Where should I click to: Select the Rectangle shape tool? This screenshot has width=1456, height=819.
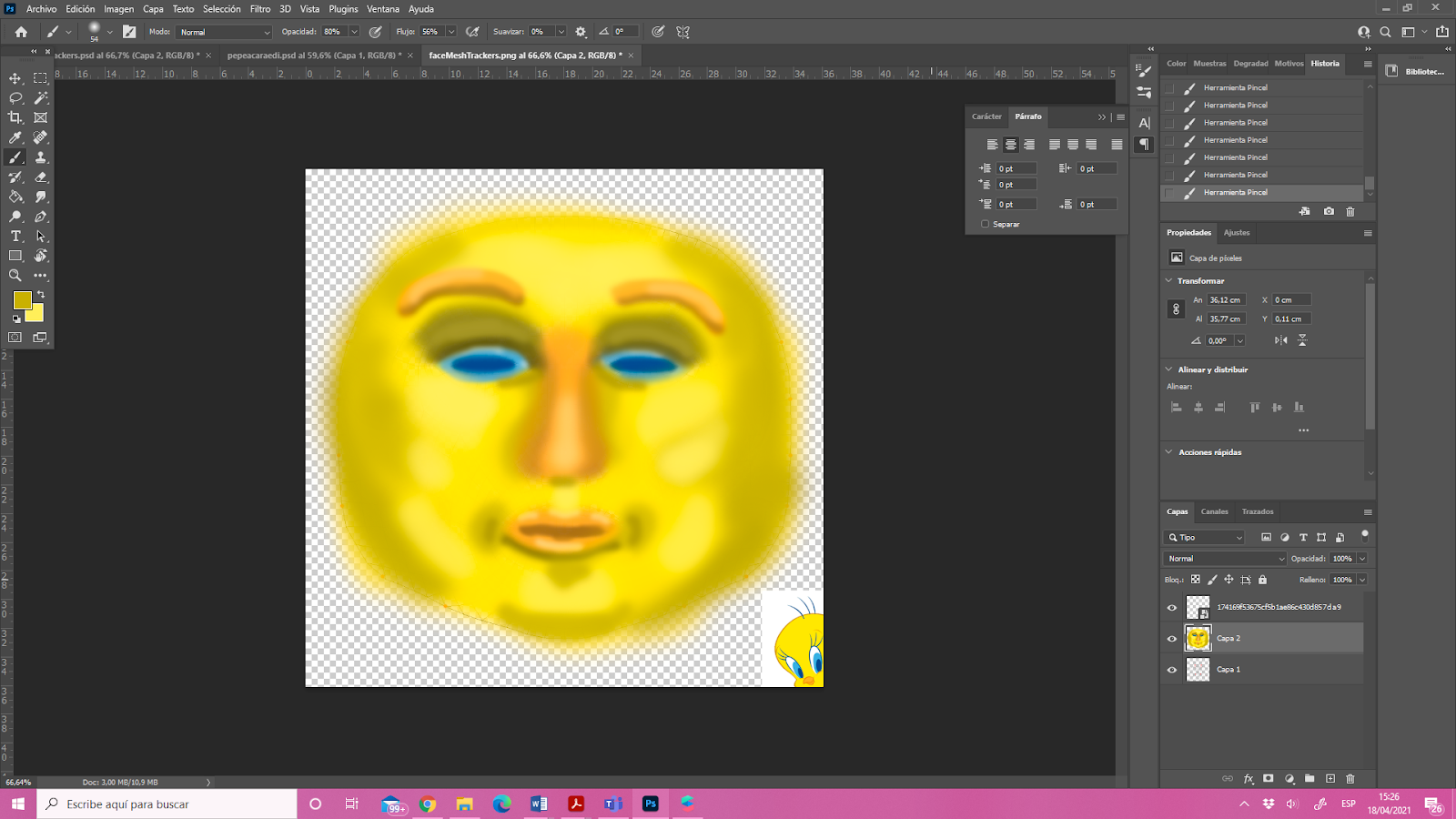coord(15,256)
